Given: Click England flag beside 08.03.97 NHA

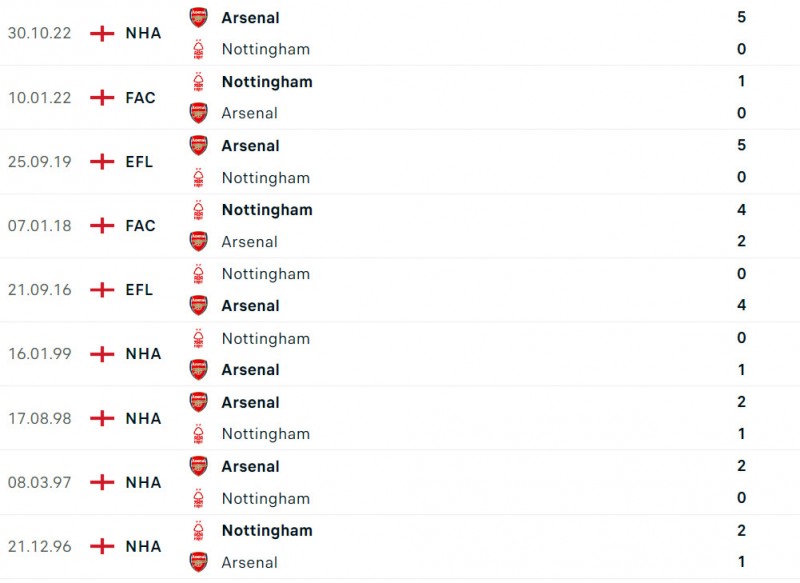Looking at the screenshot, I should point(102,482).
